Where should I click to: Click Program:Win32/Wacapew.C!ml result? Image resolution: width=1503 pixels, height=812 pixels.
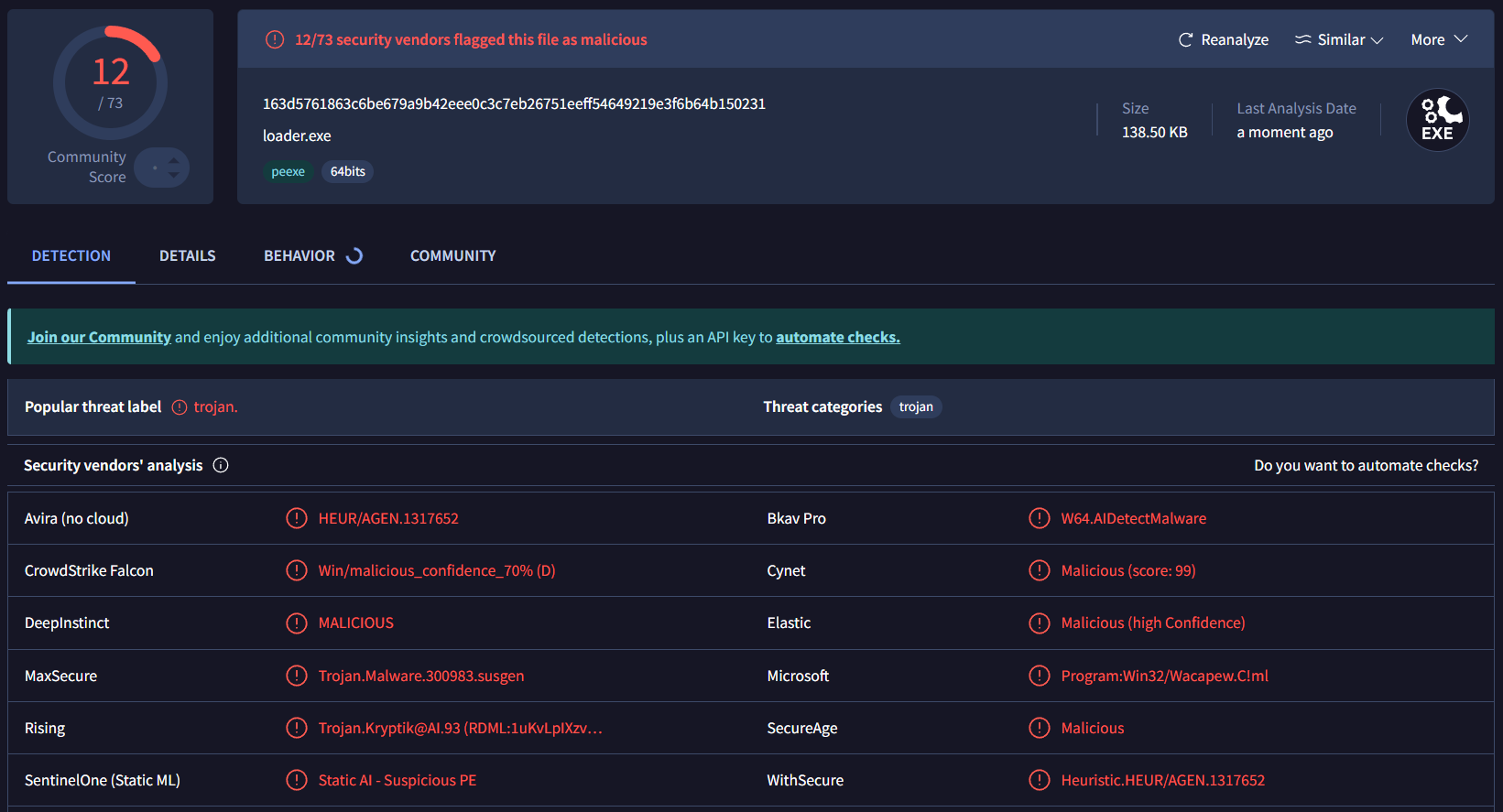[x=1165, y=676]
